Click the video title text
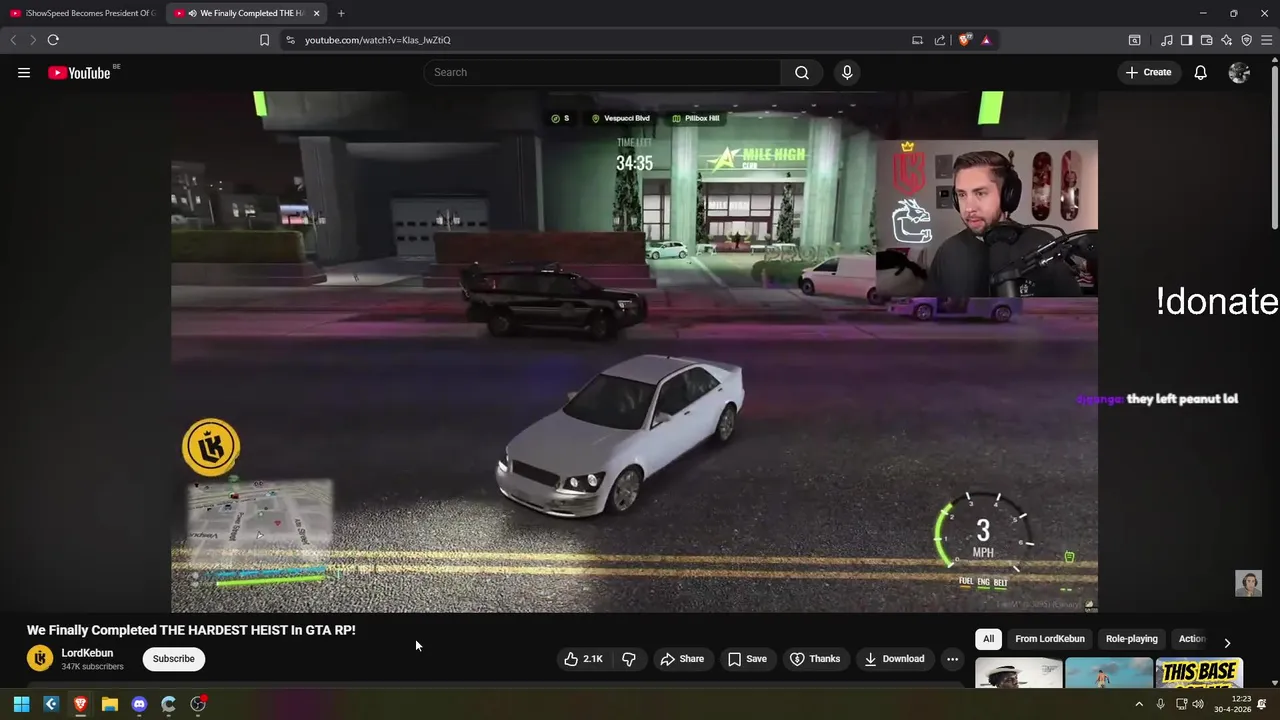 pos(191,630)
